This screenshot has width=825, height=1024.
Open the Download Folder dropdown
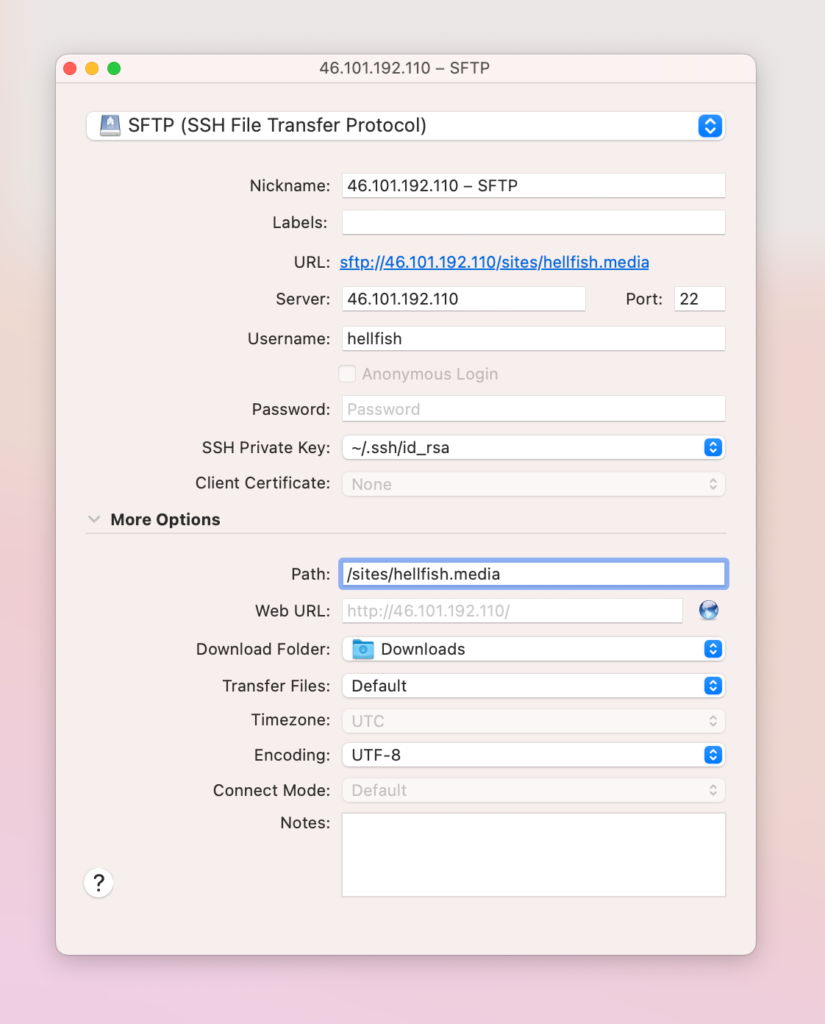click(x=712, y=649)
